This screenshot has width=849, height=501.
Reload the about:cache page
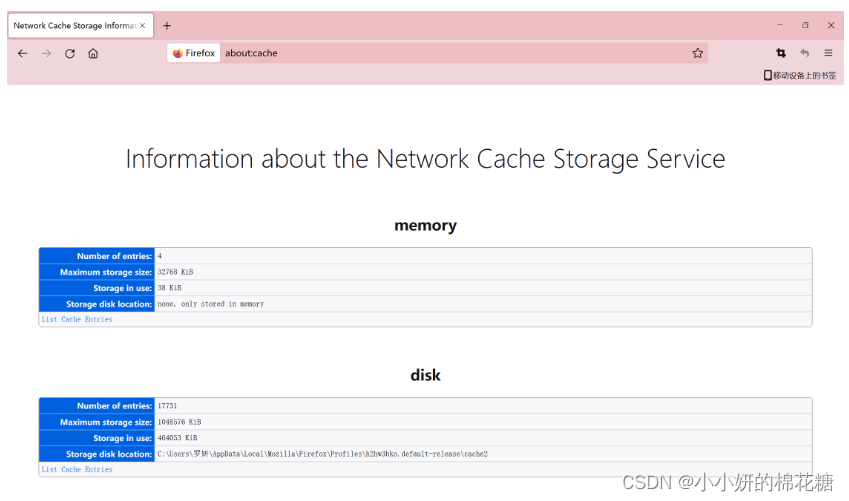pos(70,53)
